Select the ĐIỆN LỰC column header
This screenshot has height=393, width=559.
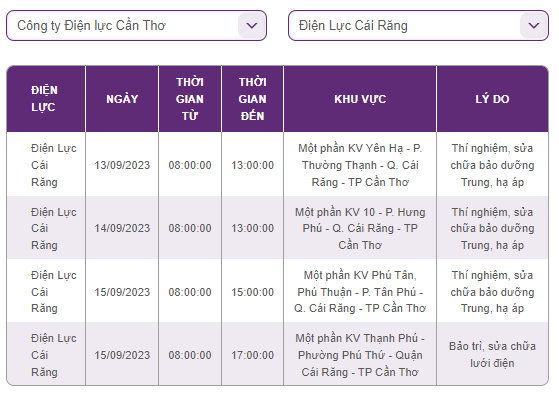click(x=46, y=99)
